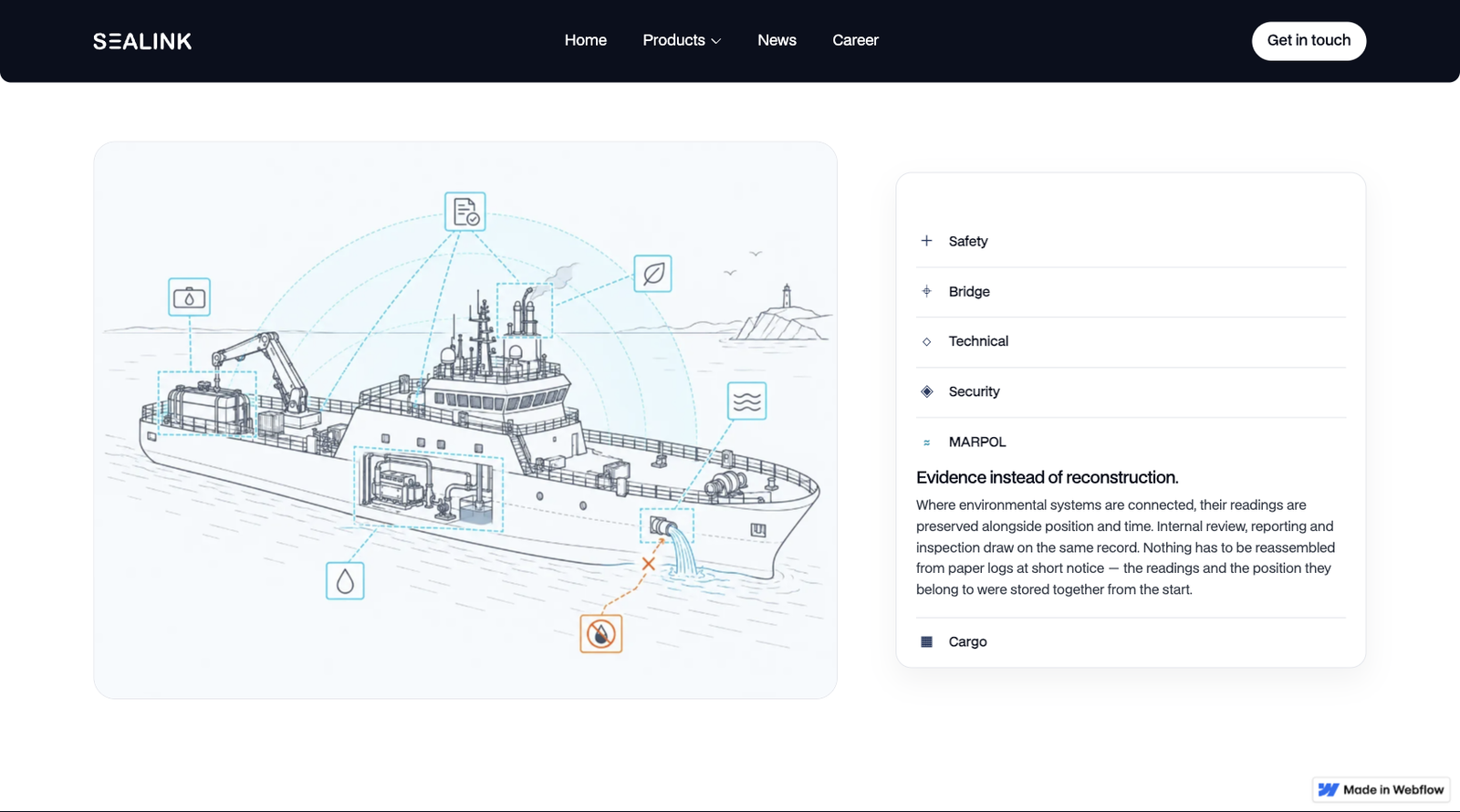This screenshot has height=812, width=1460.
Task: Click the orange no-discharge icon
Action: click(x=601, y=633)
